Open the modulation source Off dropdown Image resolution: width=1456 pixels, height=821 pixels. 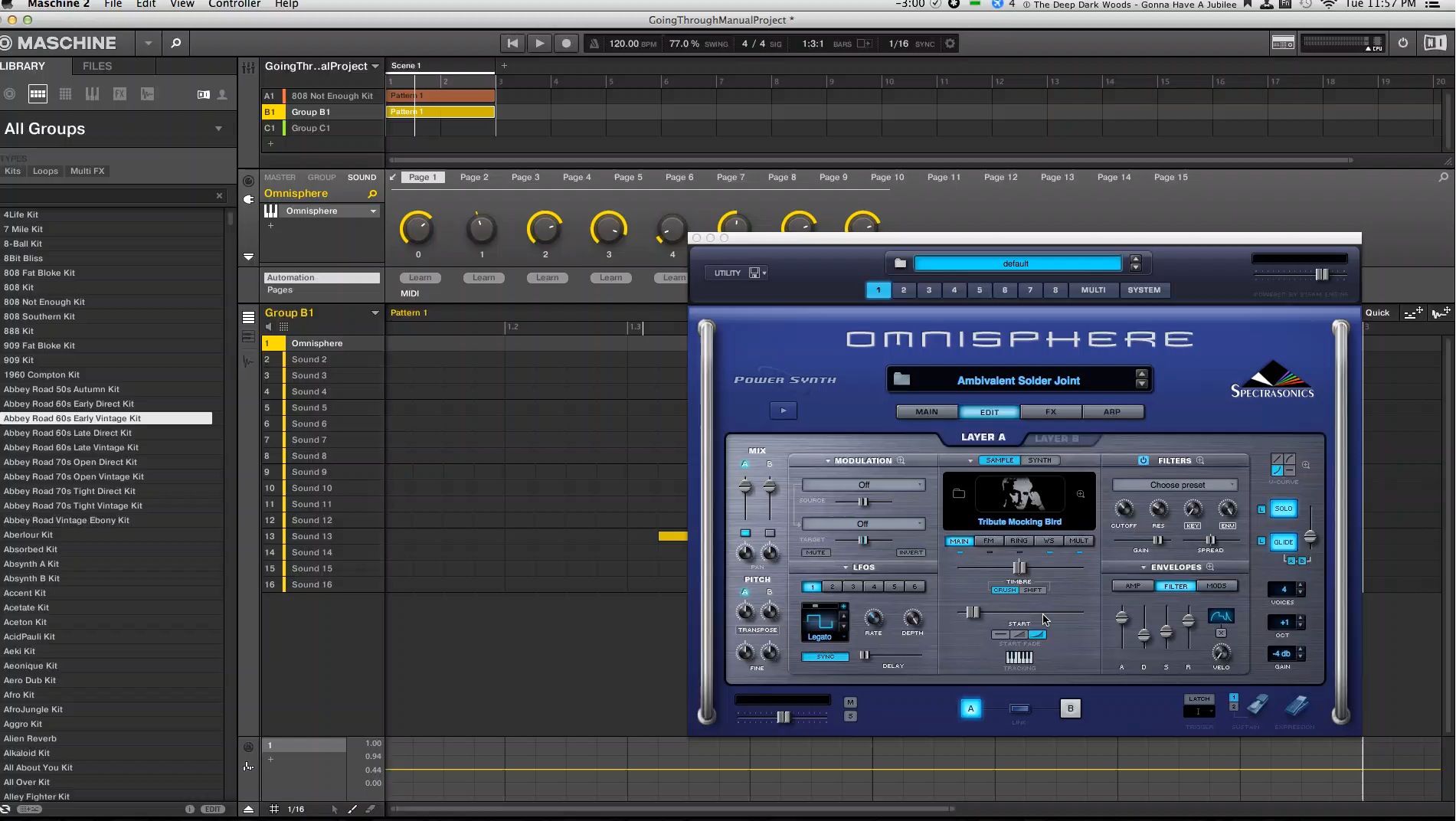point(863,485)
